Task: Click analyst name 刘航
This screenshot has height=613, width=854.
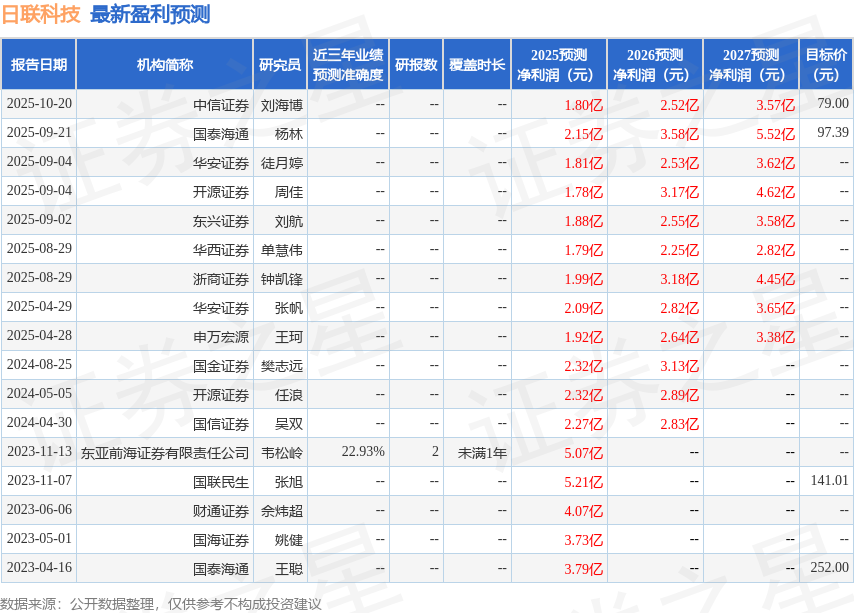Action: 289,221
